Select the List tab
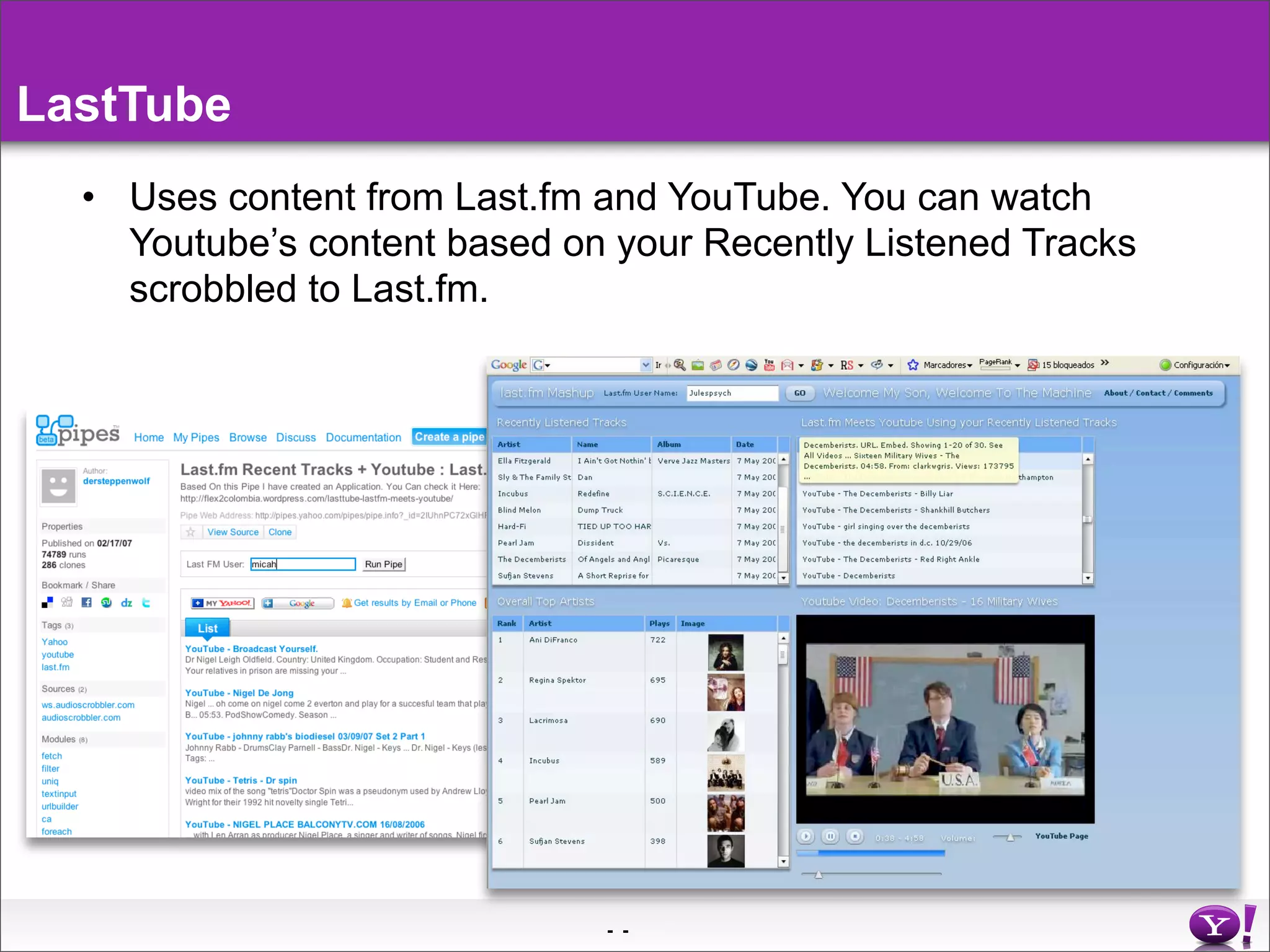This screenshot has height=952, width=1270. pyautogui.click(x=207, y=628)
